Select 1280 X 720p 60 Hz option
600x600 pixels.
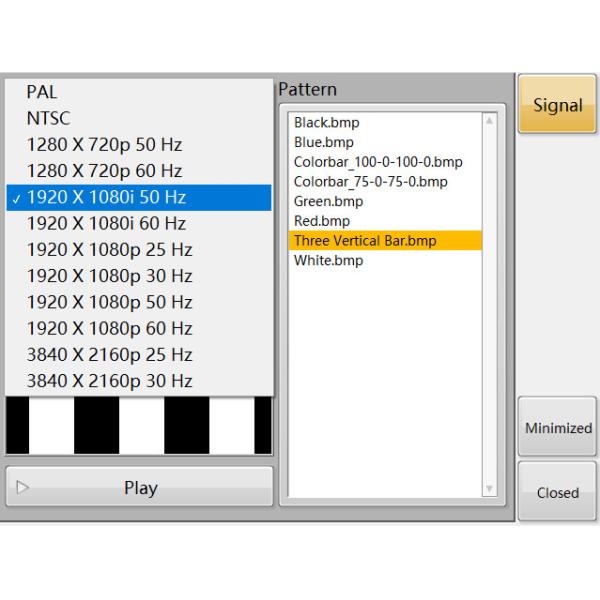pos(139,171)
